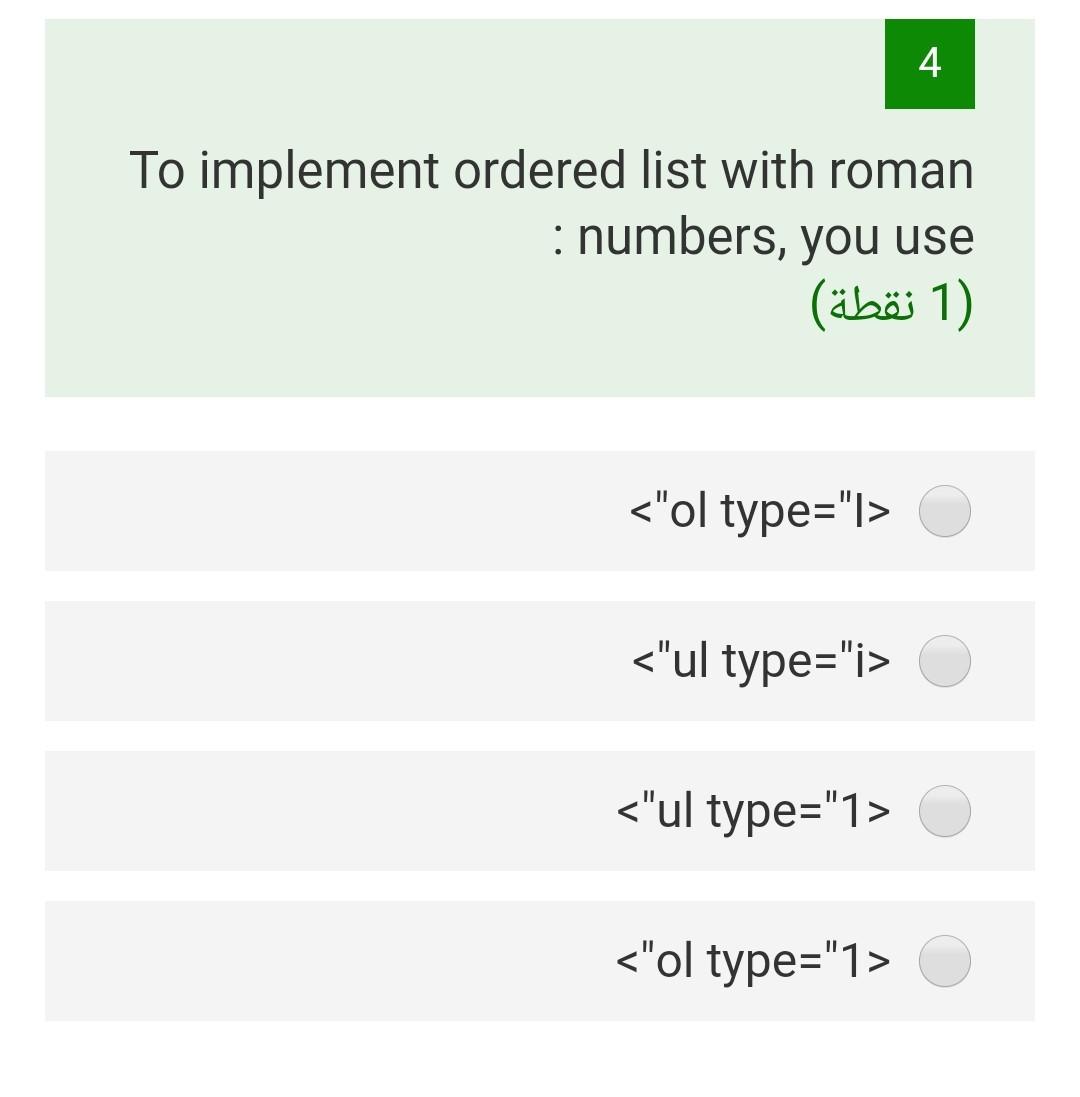This screenshot has height=1097, width=1080.
Task: Click the fourth answer option row
Action: (x=540, y=961)
